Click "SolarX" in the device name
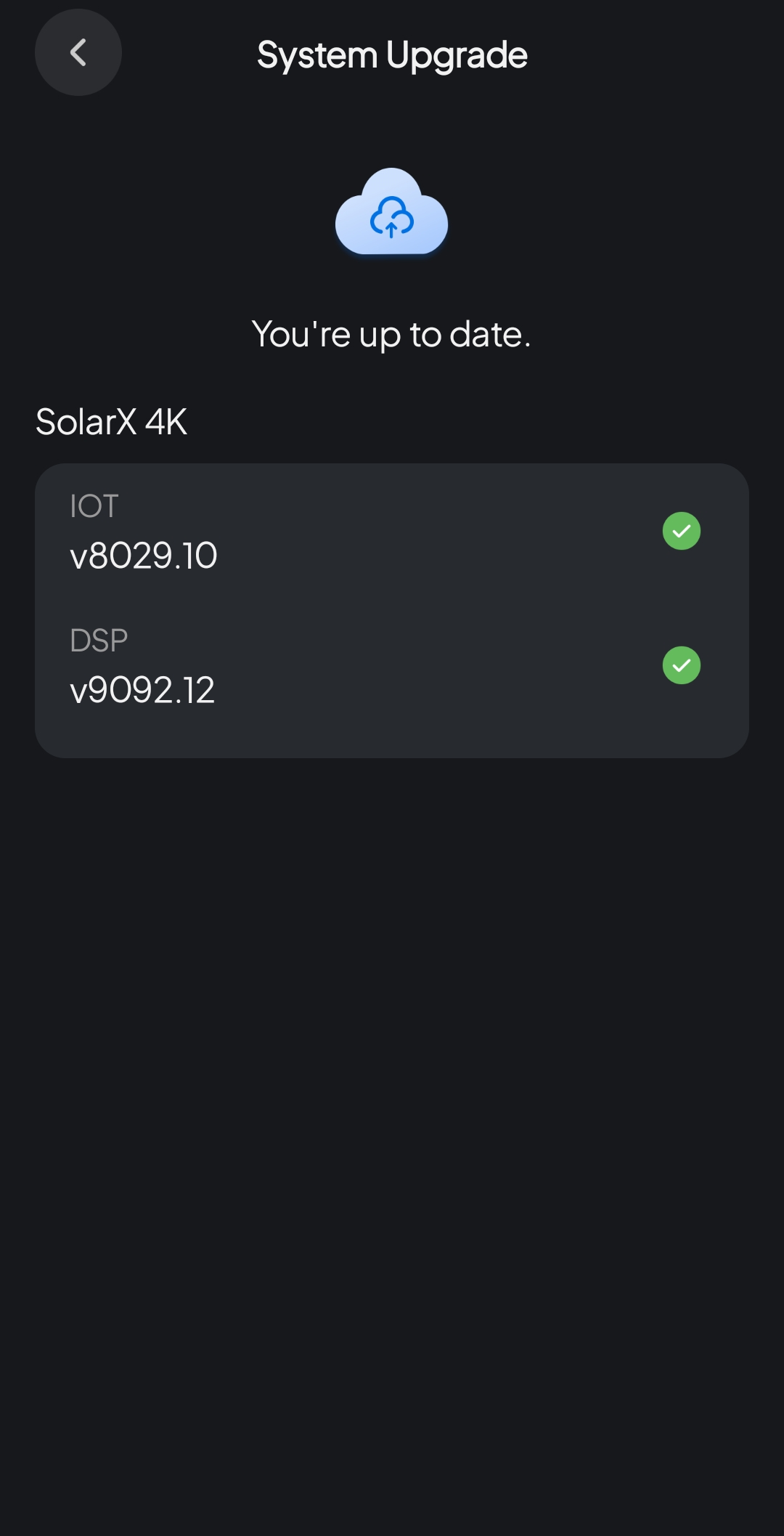This screenshot has height=1536, width=784. pyautogui.click(x=86, y=422)
